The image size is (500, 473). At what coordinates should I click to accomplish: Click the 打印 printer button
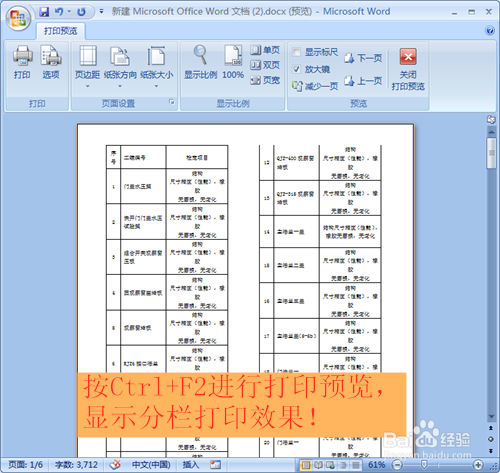22,63
